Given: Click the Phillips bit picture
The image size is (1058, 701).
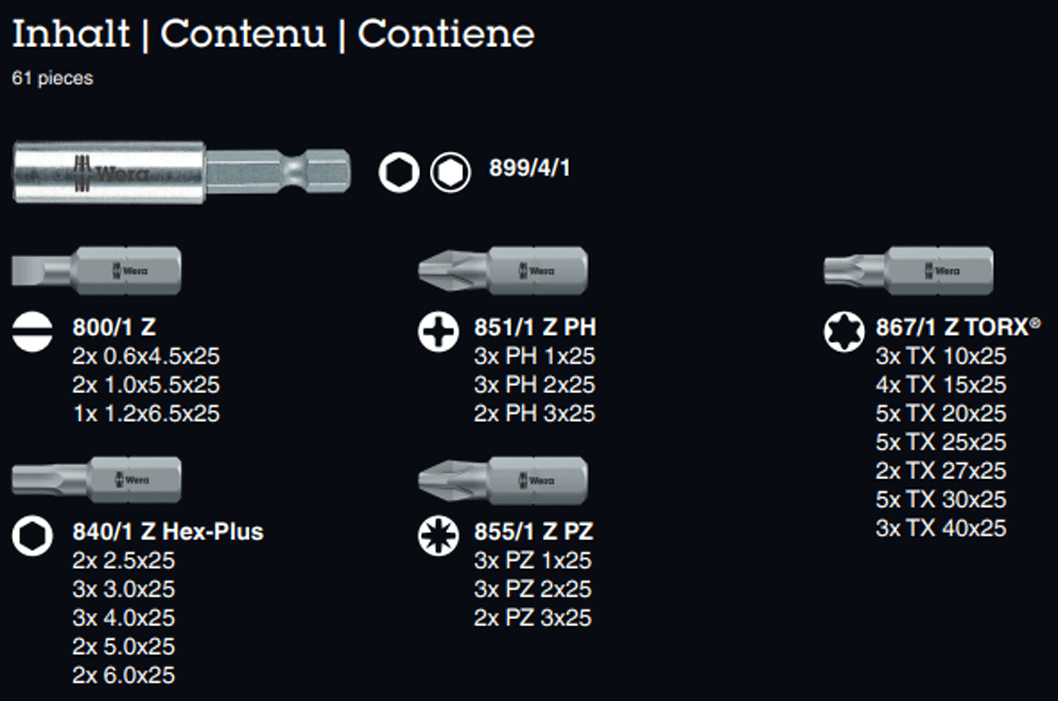Looking at the screenshot, I should pos(503,271).
